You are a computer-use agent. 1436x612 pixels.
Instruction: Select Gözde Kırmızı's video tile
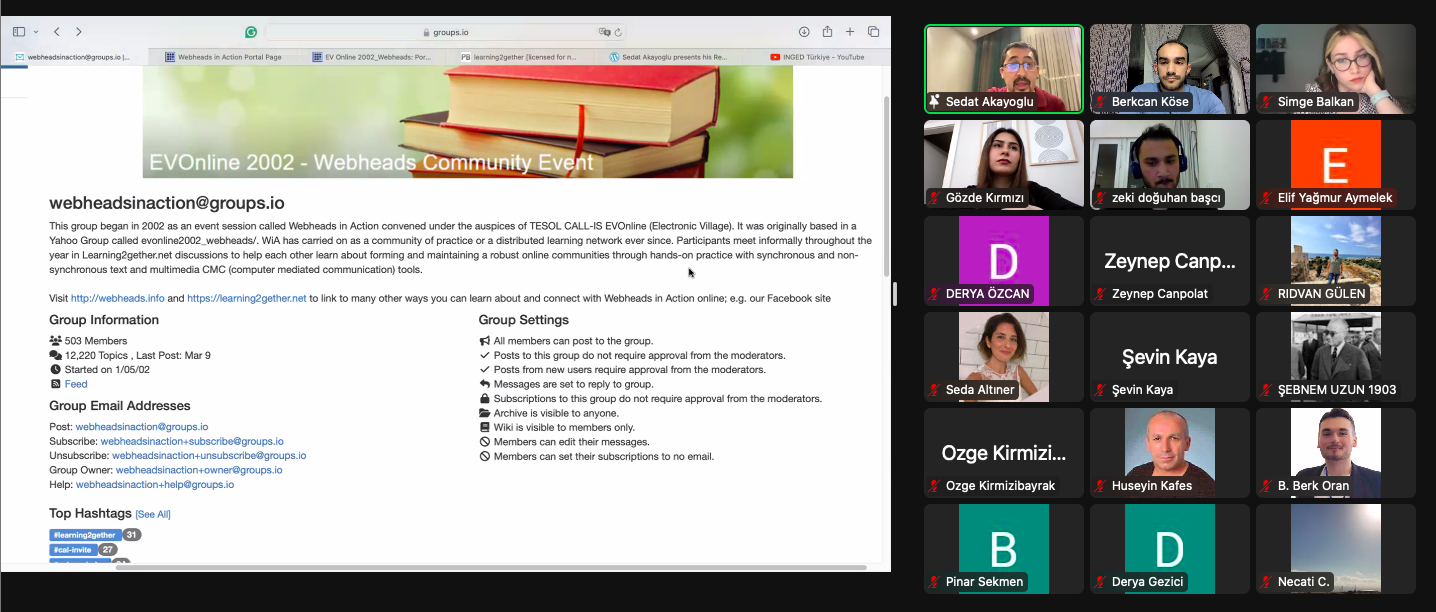[x=1004, y=165]
